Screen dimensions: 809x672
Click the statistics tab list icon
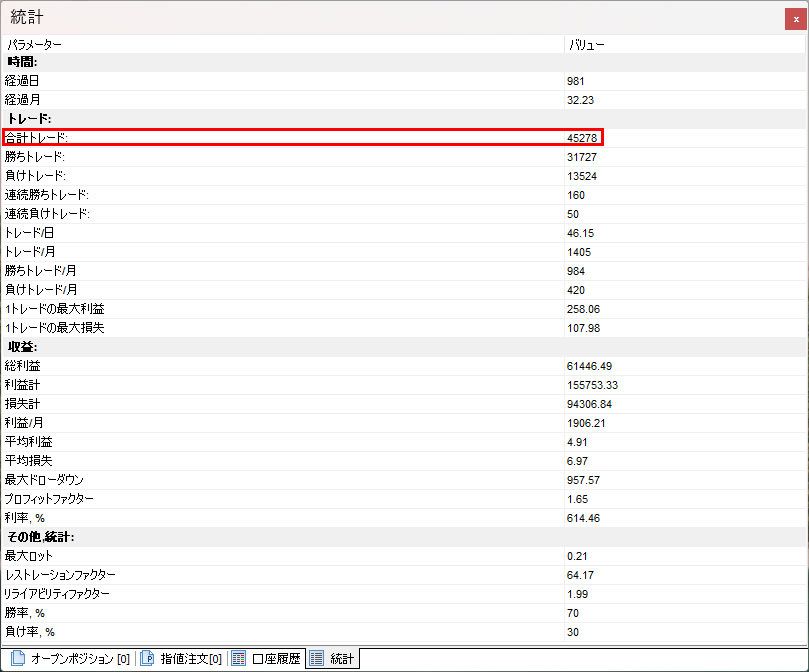click(317, 658)
